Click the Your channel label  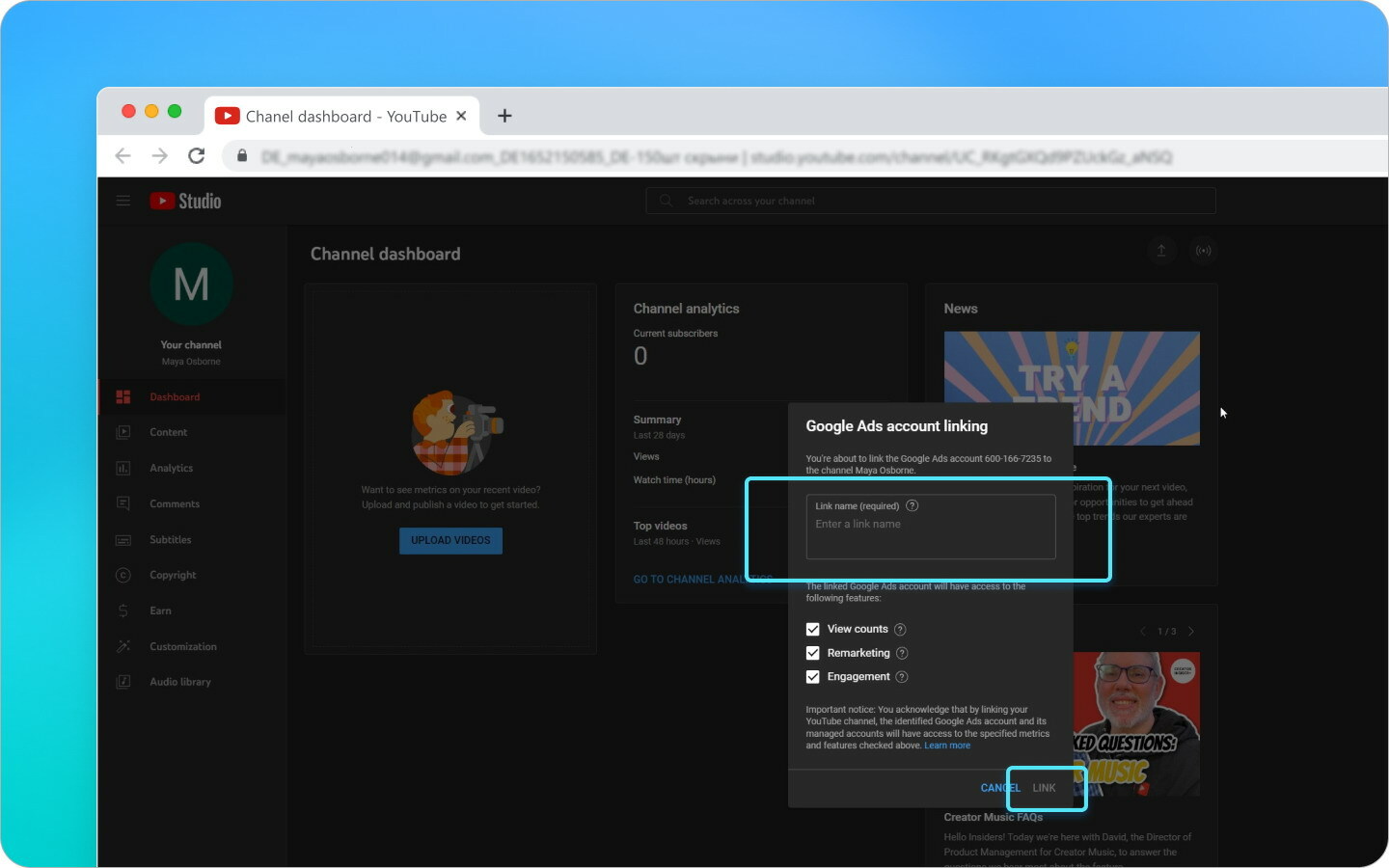click(191, 344)
